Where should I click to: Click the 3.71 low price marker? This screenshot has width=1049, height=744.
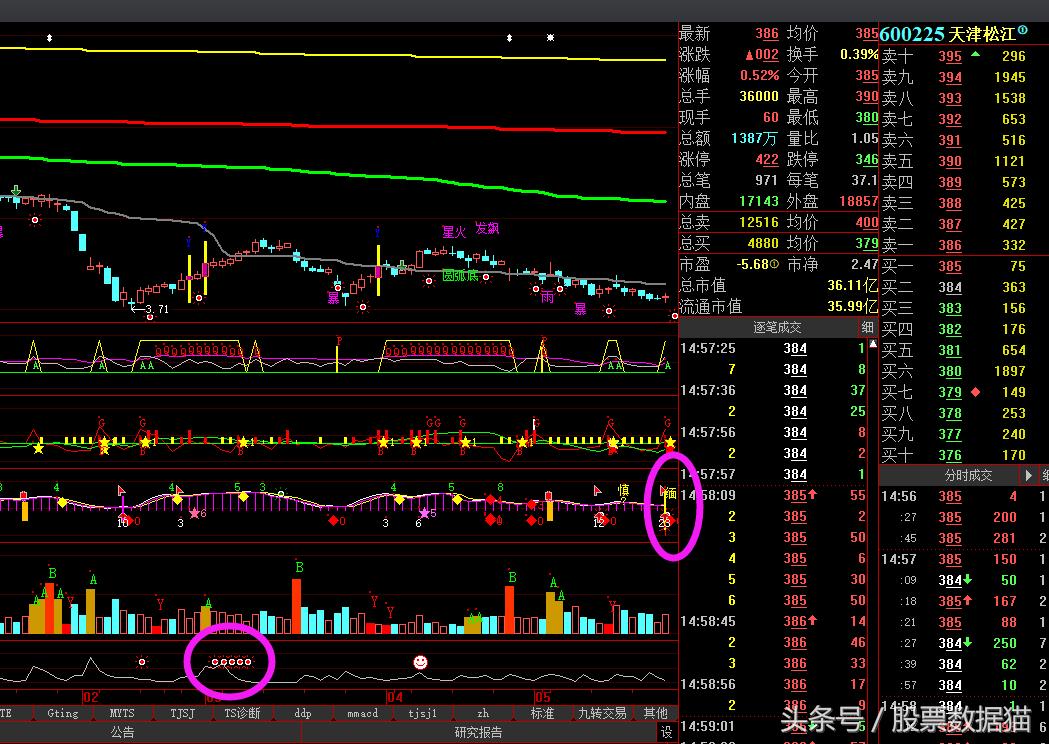157,309
